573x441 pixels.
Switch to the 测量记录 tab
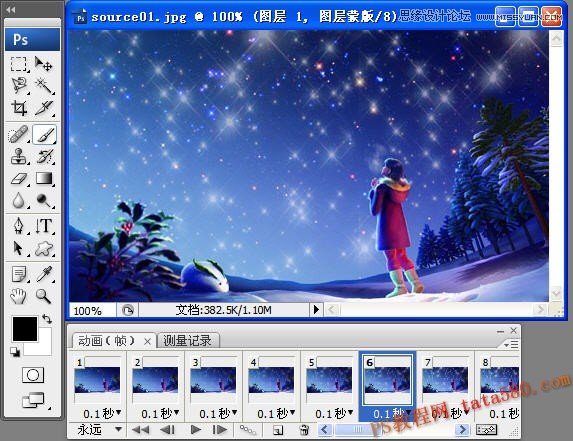187,341
